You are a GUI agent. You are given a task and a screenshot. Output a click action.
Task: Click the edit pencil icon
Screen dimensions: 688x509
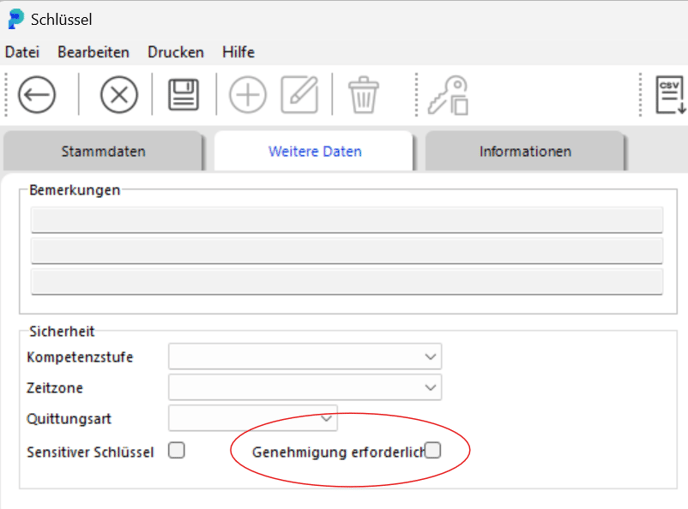300,95
